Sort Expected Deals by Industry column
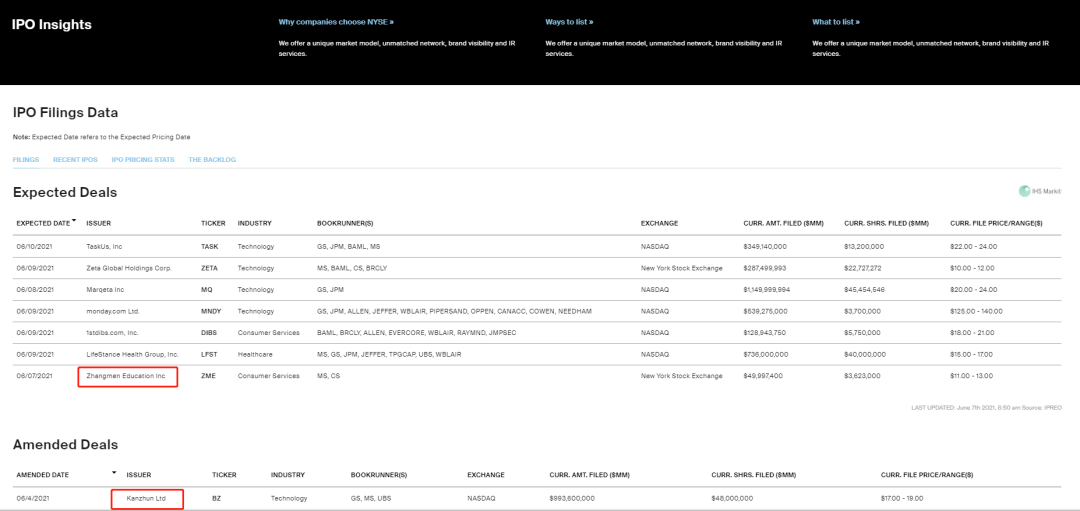 click(254, 223)
